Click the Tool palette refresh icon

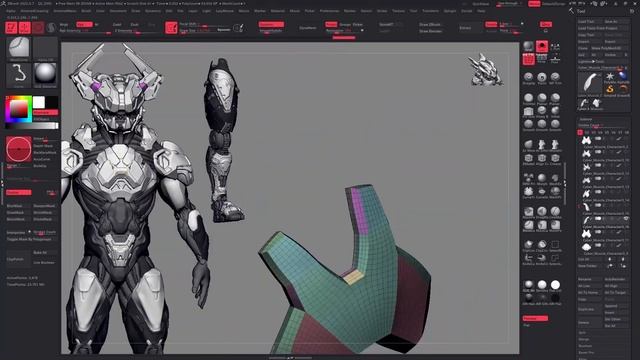pyautogui.click(x=632, y=11)
